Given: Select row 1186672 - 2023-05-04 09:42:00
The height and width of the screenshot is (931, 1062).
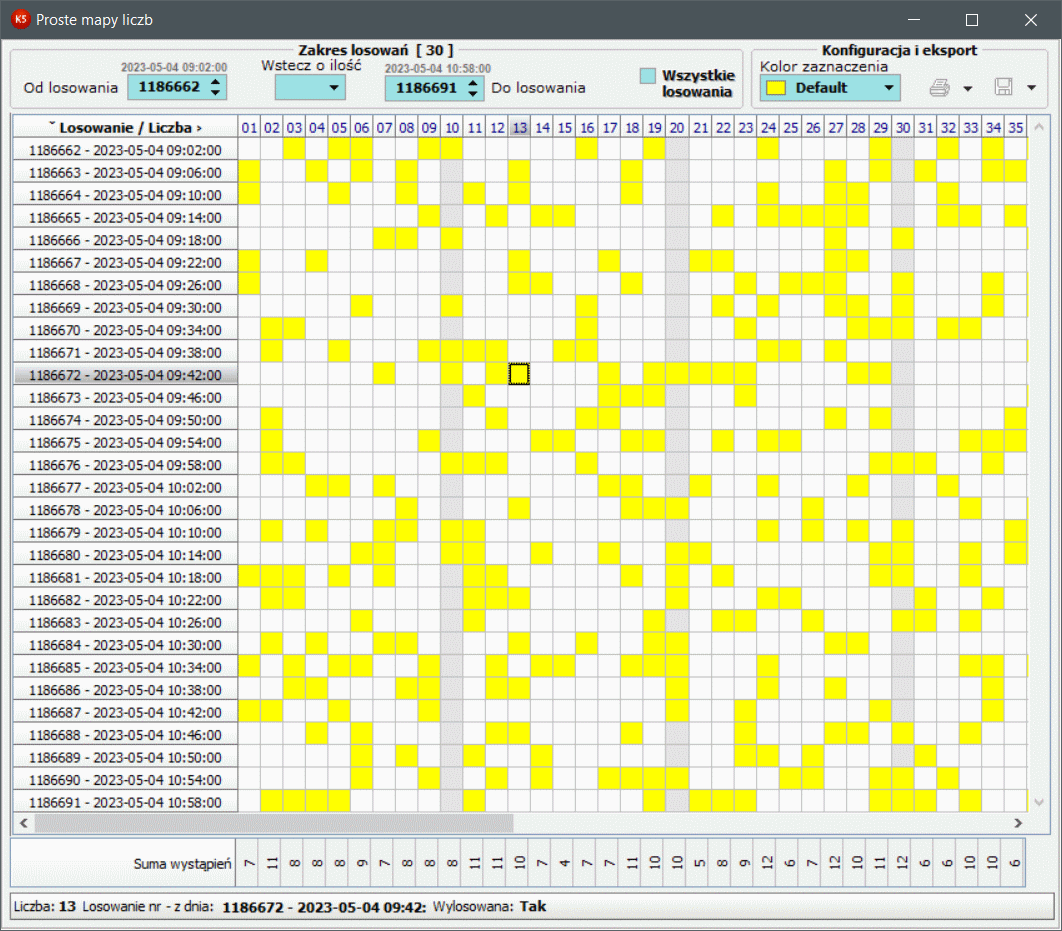Looking at the screenshot, I should point(125,374).
